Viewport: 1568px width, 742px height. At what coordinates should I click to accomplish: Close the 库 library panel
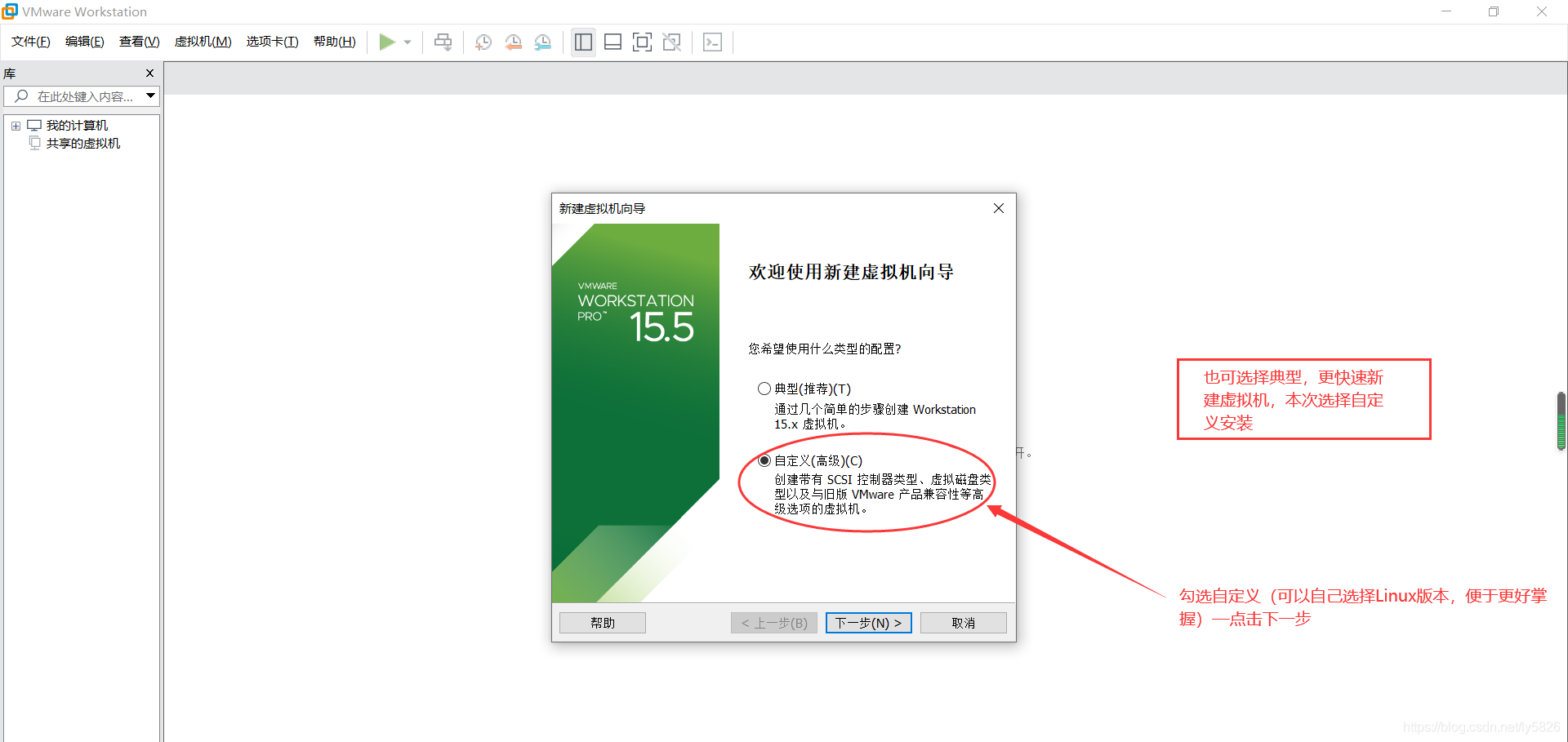[149, 73]
